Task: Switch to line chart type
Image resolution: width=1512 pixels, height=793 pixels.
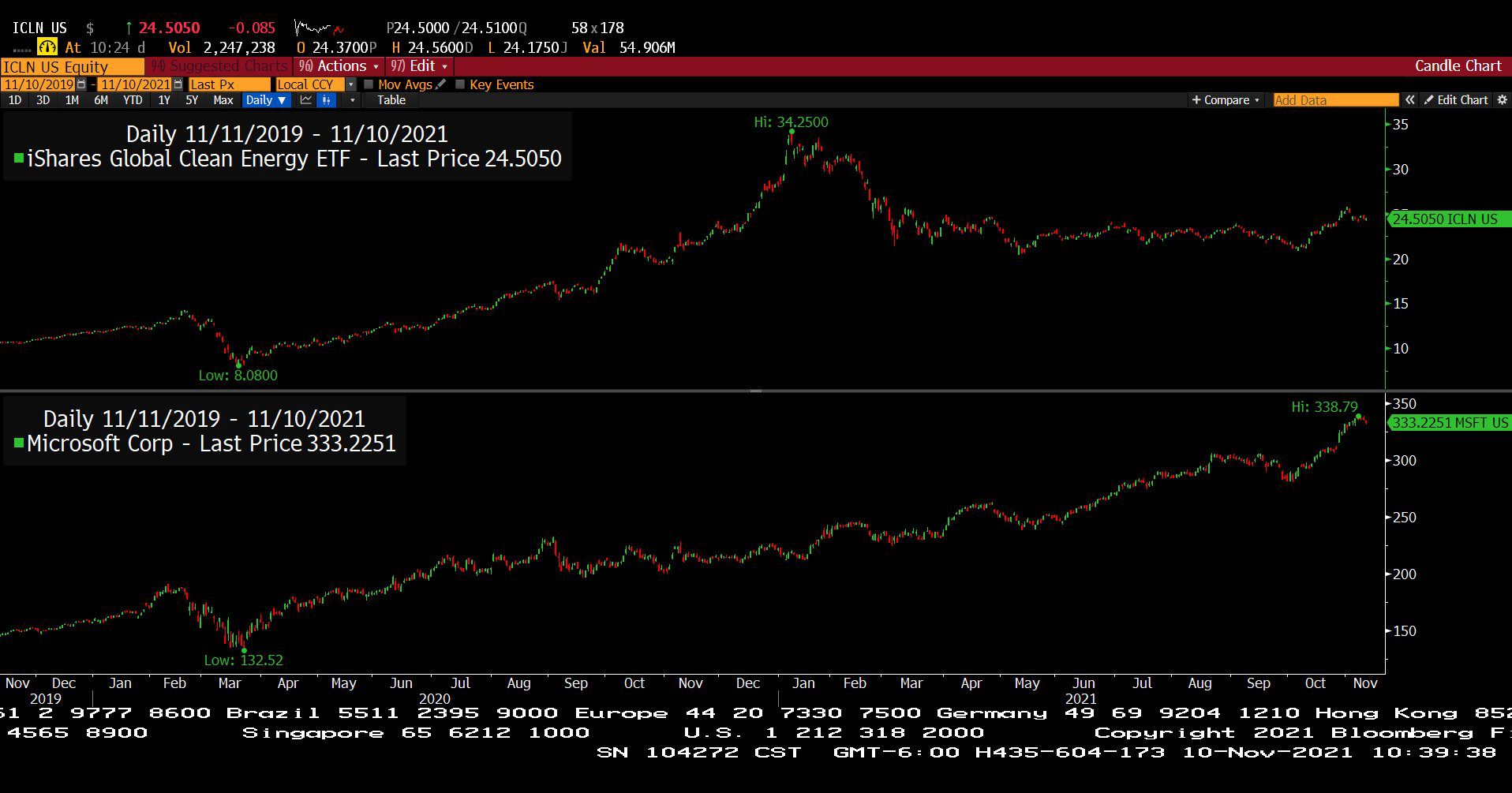Action: click(x=305, y=100)
